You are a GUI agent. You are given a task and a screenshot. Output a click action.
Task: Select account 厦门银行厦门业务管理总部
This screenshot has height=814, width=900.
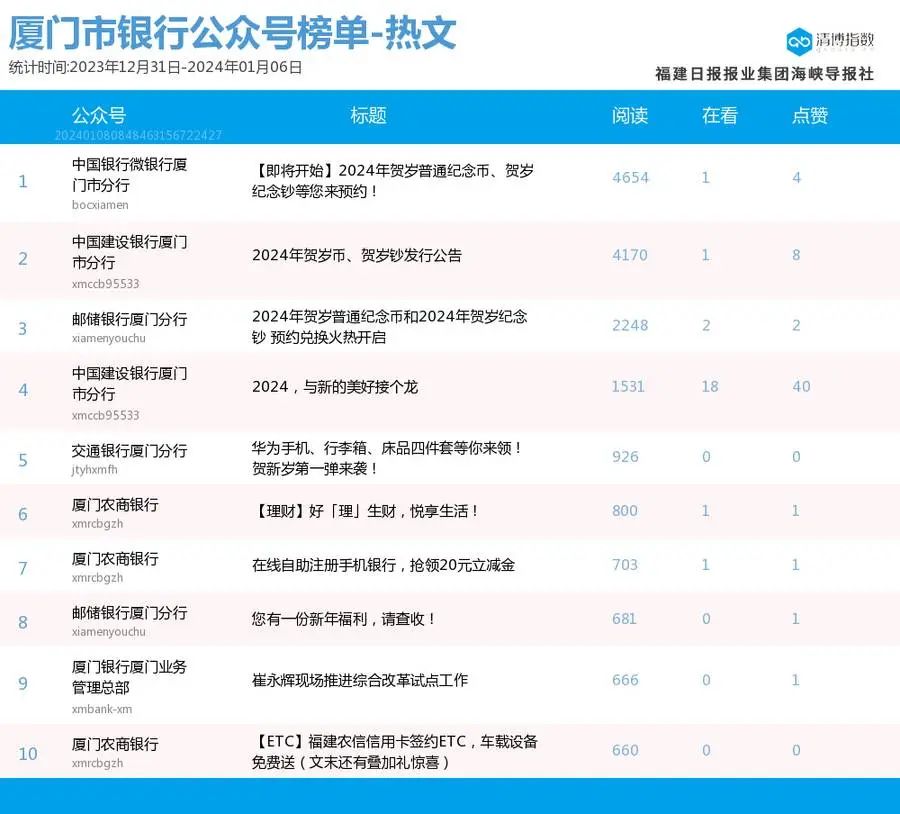click(130, 677)
